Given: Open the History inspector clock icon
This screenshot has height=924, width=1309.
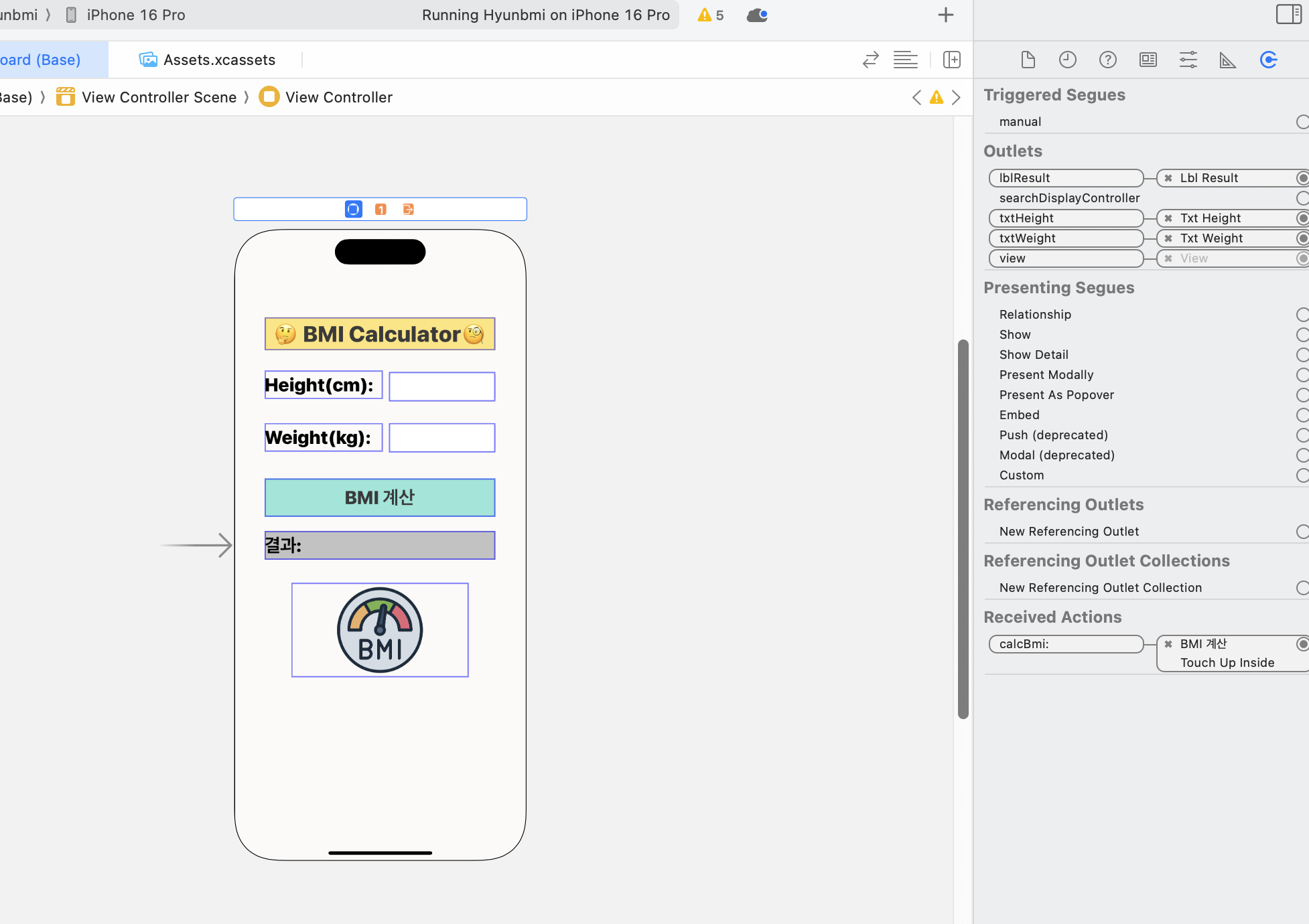Looking at the screenshot, I should (1067, 60).
